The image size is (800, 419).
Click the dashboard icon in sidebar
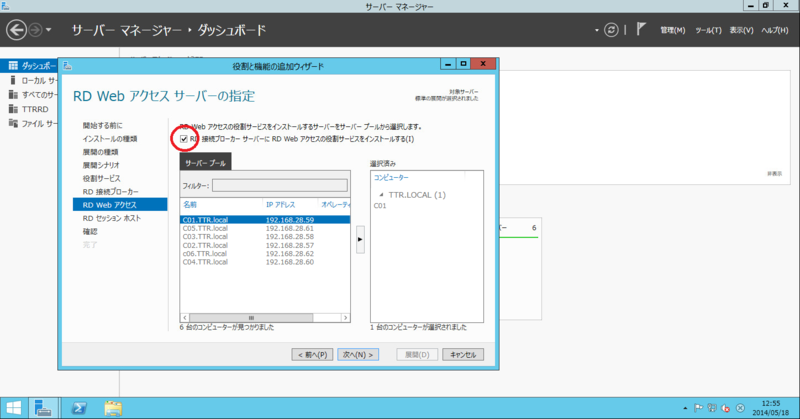13,66
